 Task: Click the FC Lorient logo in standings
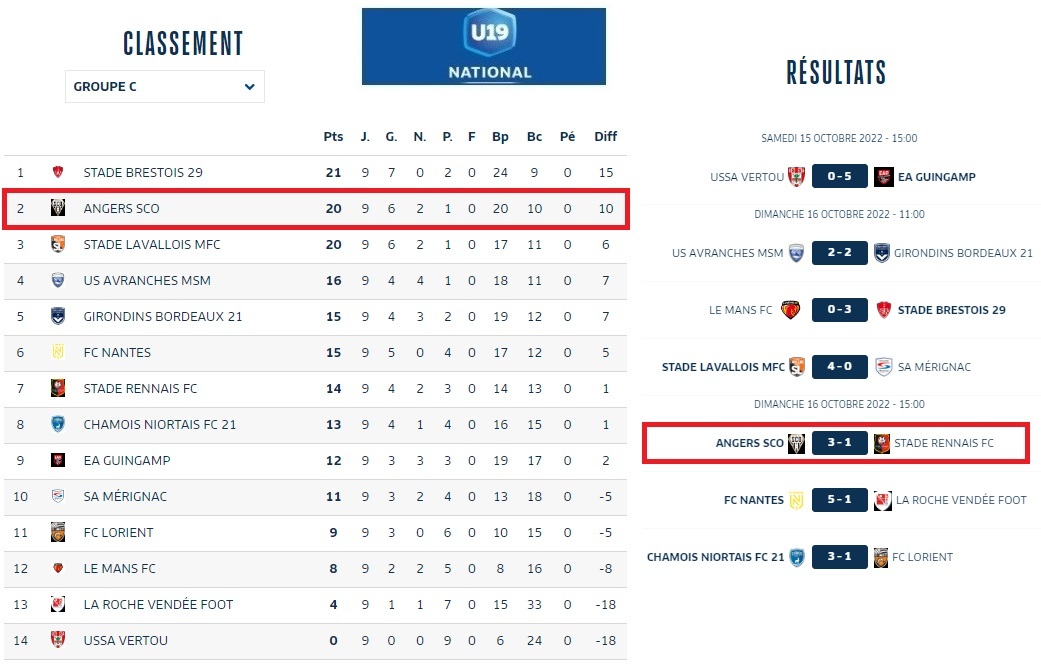(x=58, y=532)
